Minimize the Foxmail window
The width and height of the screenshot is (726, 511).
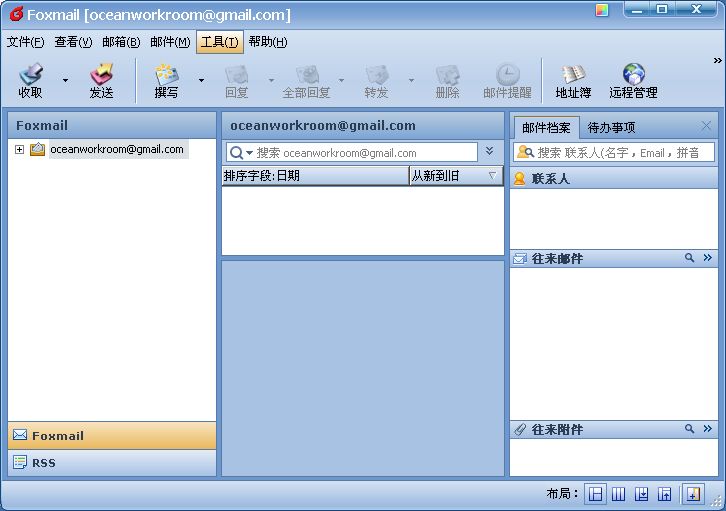[637, 9]
